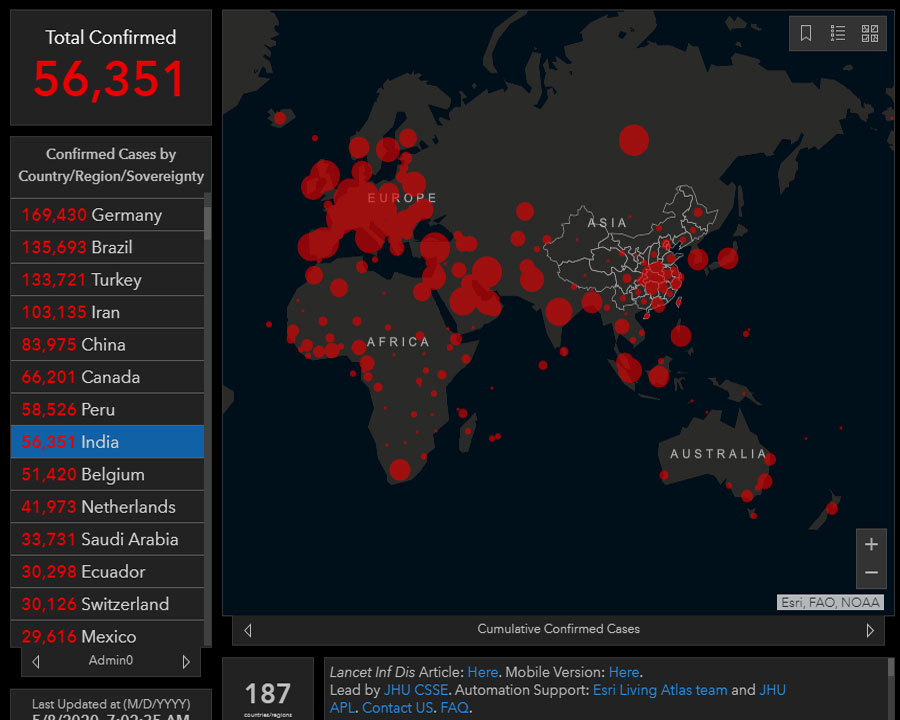Select Turkey in the country list

(107, 280)
